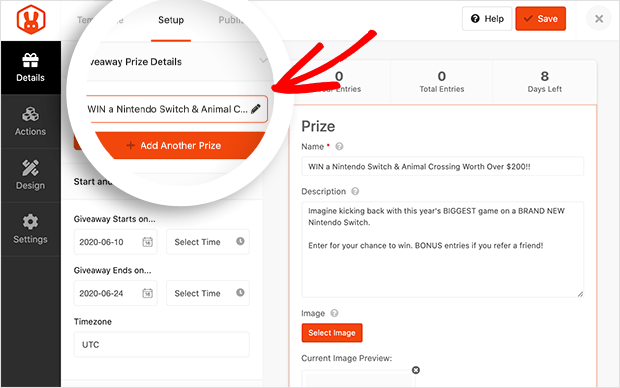The height and width of the screenshot is (388, 620).
Task: Click the Select Image button
Action: (x=332, y=333)
